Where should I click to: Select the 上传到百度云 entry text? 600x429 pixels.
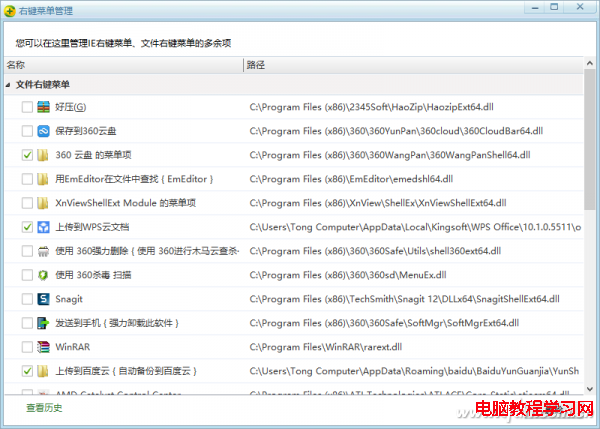pyautogui.click(x=126, y=371)
